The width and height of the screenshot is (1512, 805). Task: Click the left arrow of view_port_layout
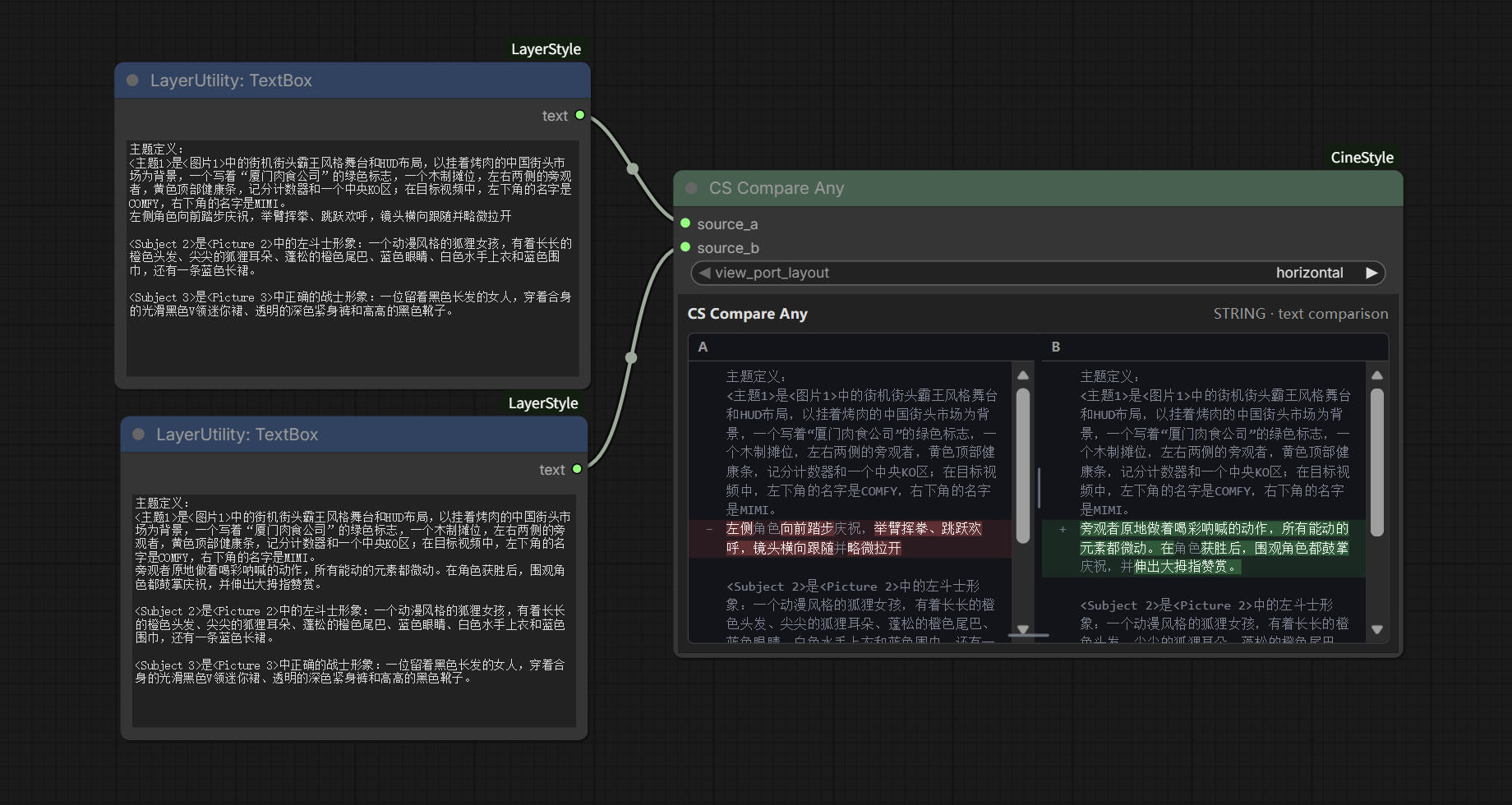pyautogui.click(x=704, y=273)
